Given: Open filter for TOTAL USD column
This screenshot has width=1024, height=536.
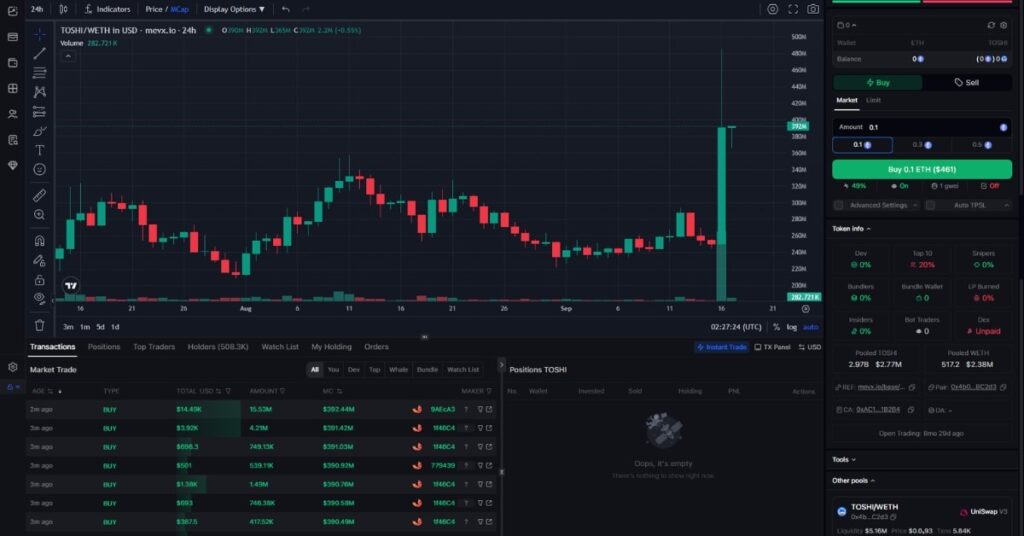Looking at the screenshot, I should coord(228,391).
